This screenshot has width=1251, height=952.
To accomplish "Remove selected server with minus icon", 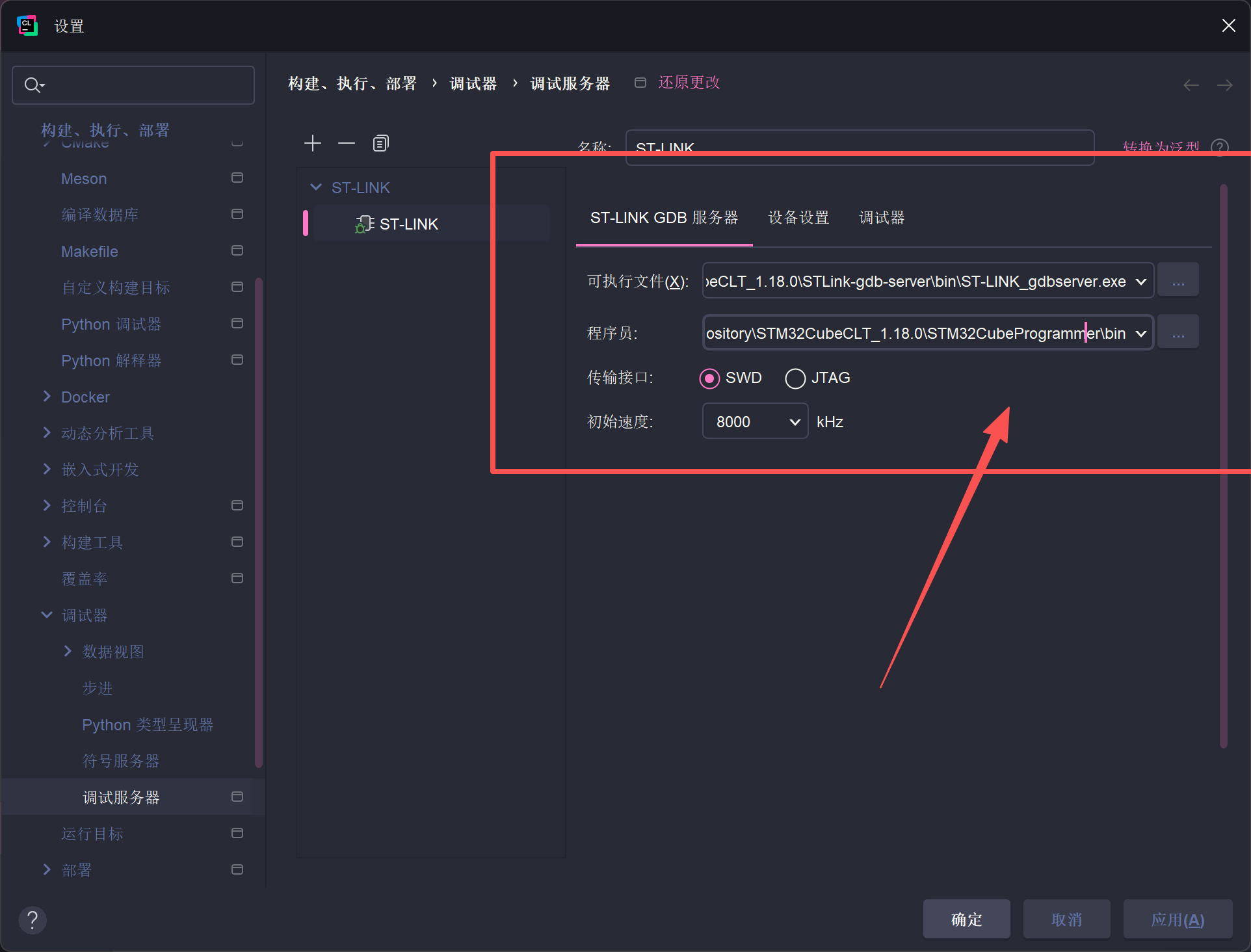I will tap(347, 143).
